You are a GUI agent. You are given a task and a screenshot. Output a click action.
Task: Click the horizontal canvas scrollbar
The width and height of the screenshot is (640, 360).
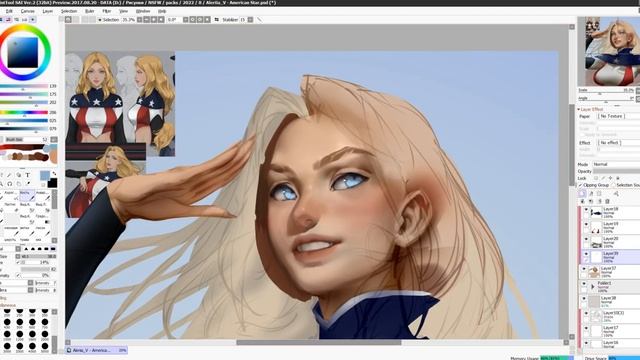coord(318,342)
